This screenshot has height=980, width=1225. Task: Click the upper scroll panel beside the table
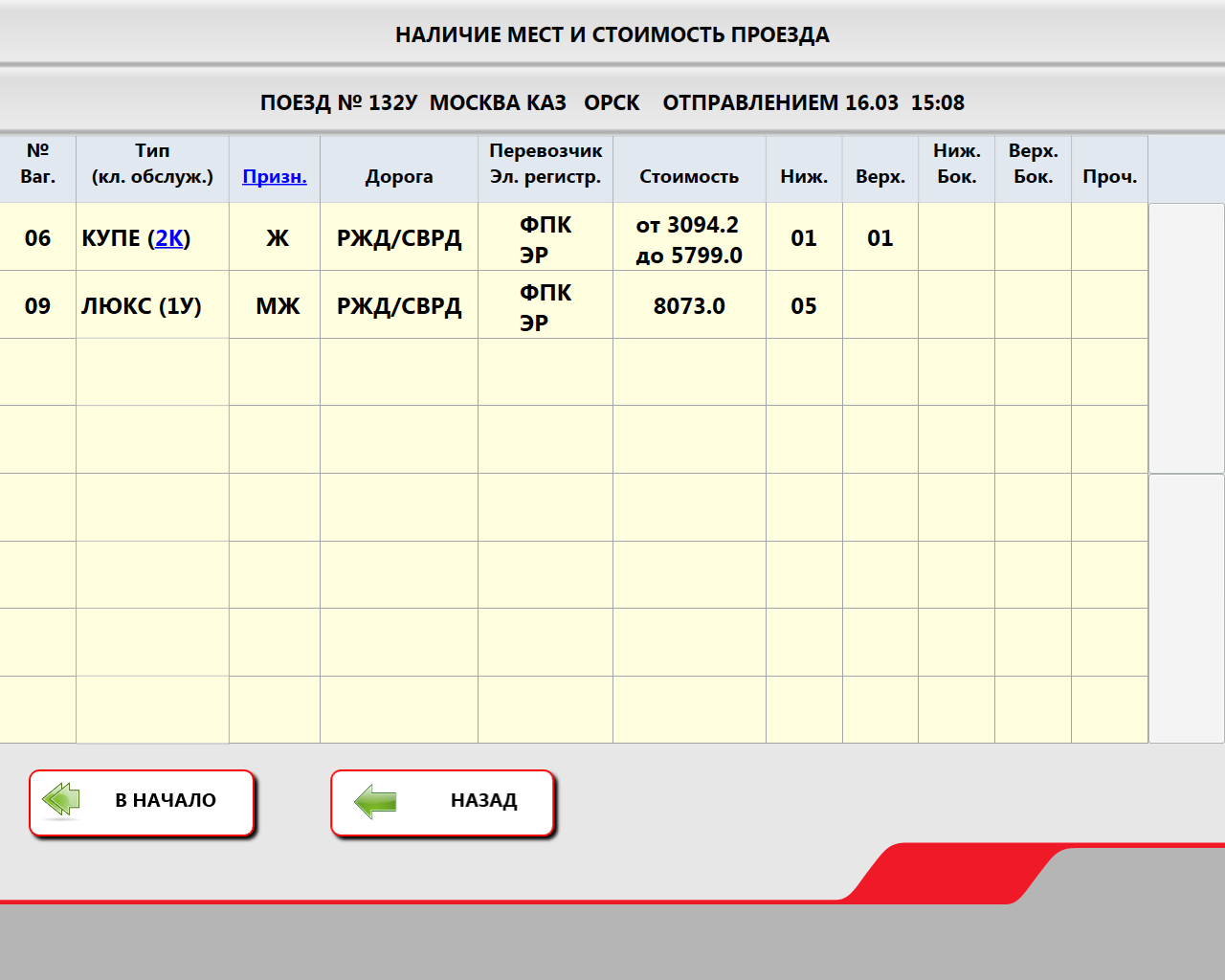(1187, 338)
